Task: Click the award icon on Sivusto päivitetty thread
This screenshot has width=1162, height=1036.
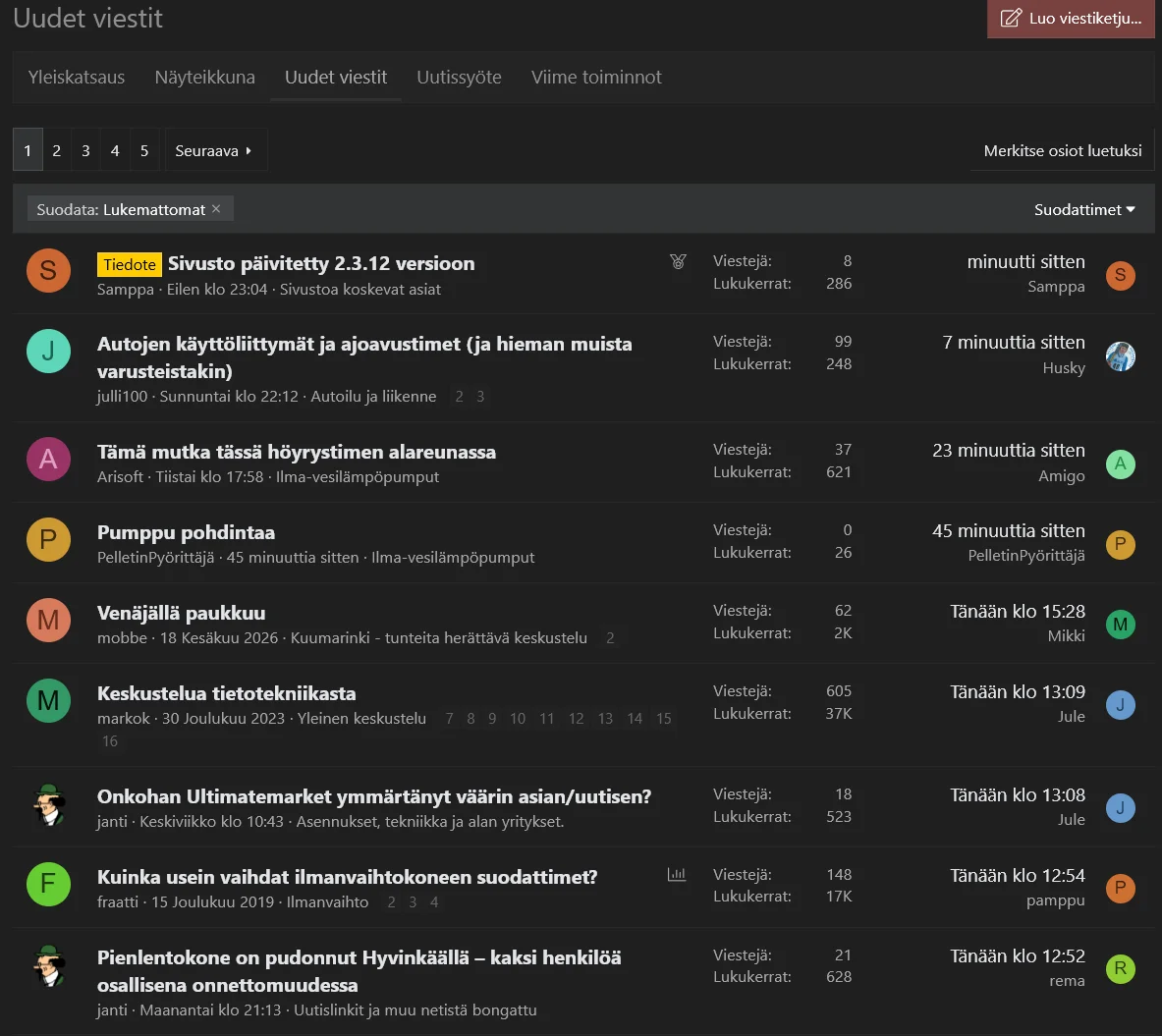Action: pos(678,261)
